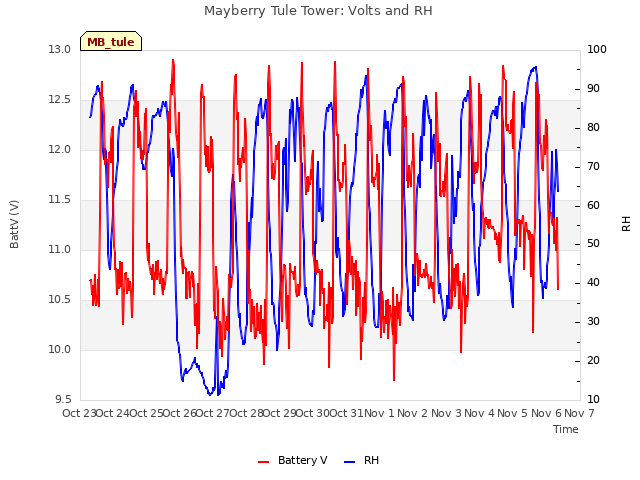Click the 20 tick on the RH axis
Viewport: 640px width, 480px height.
593,360
